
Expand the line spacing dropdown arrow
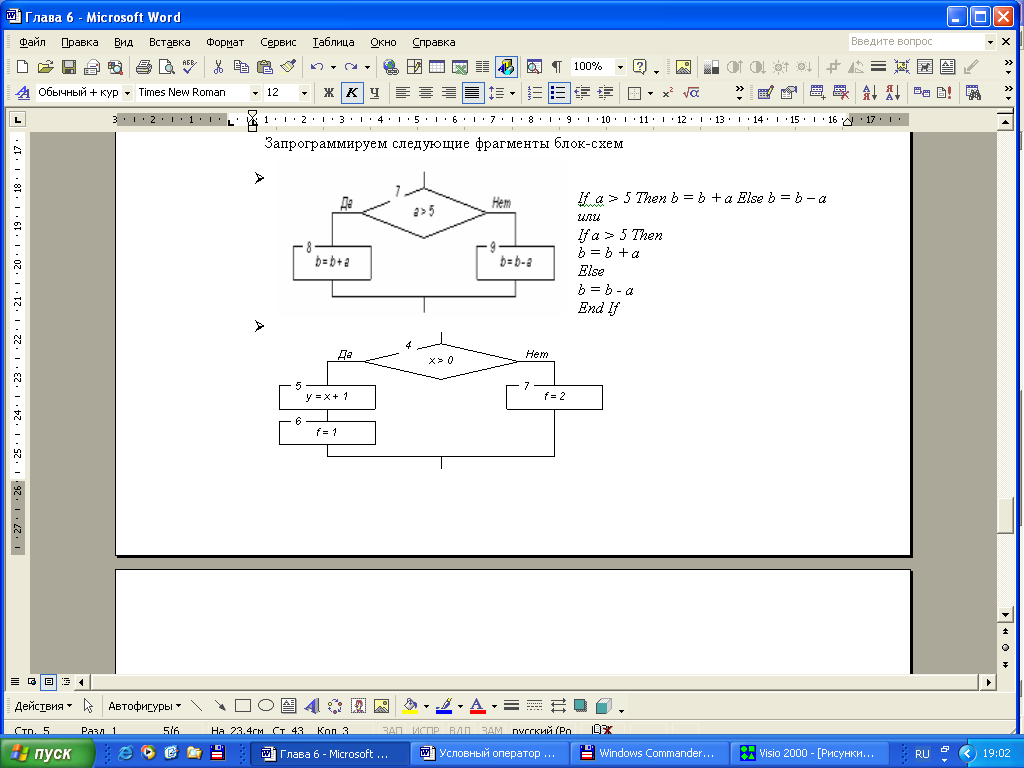[512, 93]
